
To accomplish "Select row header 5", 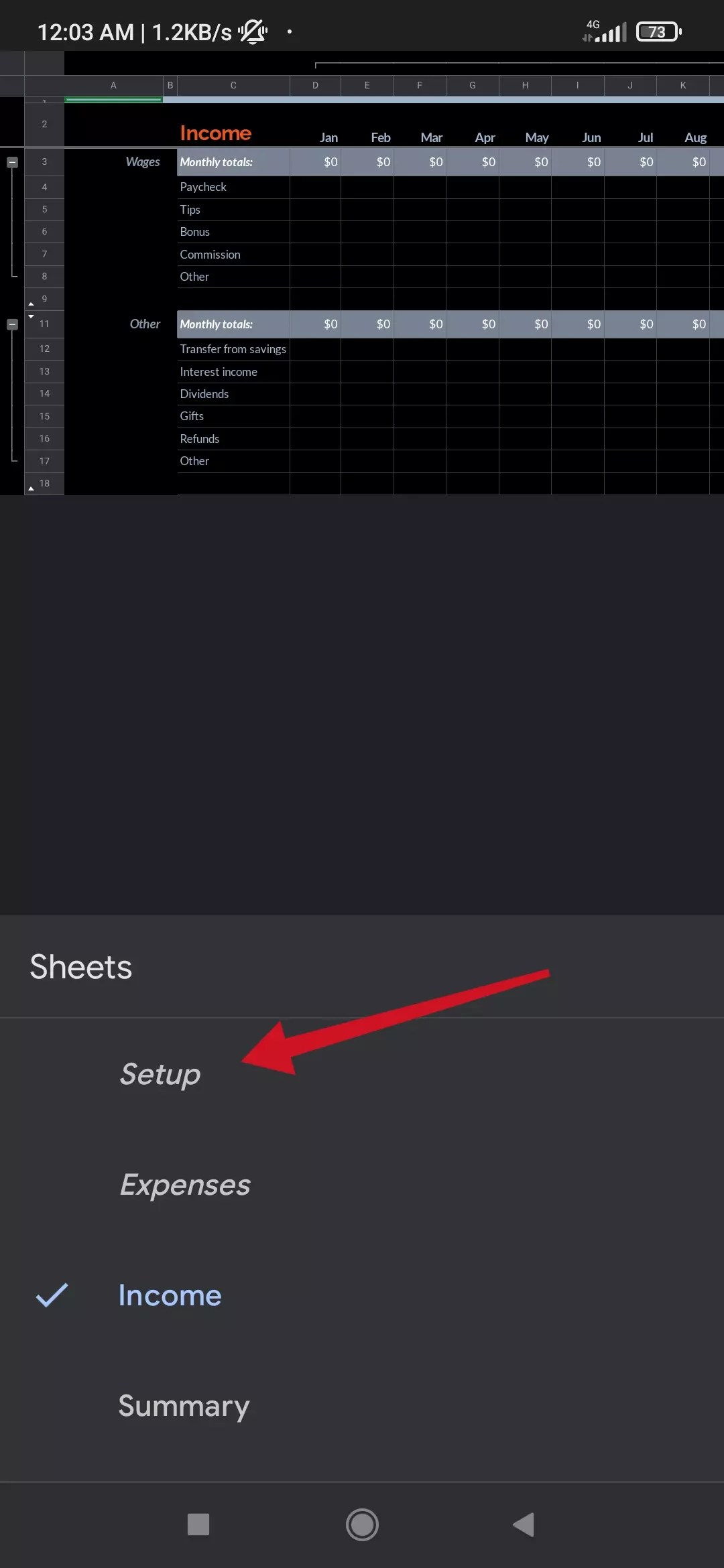I will click(x=44, y=209).
